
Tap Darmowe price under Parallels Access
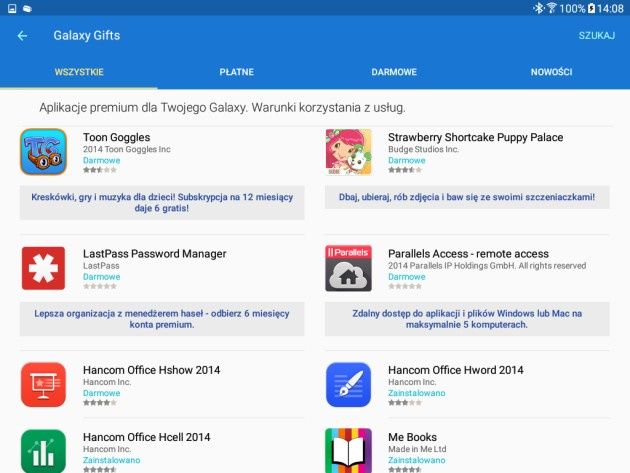[x=407, y=277]
